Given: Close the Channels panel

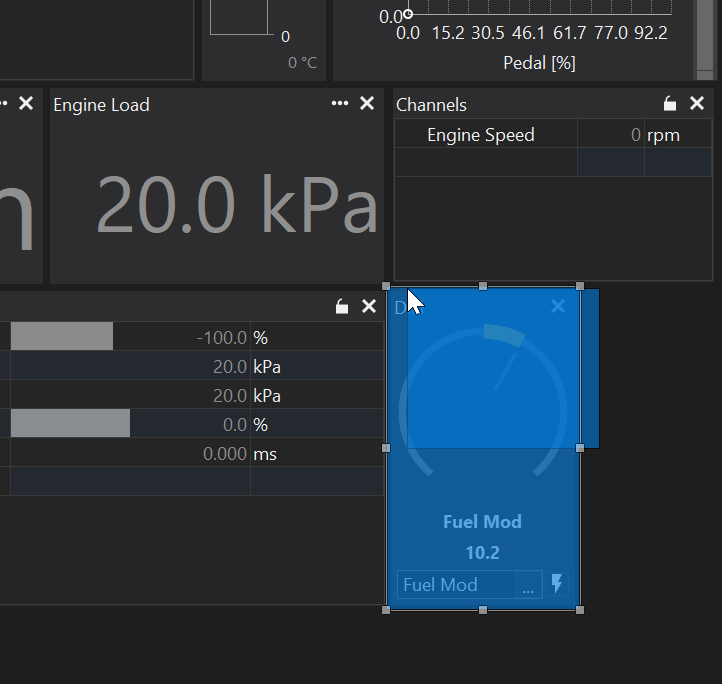Looking at the screenshot, I should pos(697,104).
